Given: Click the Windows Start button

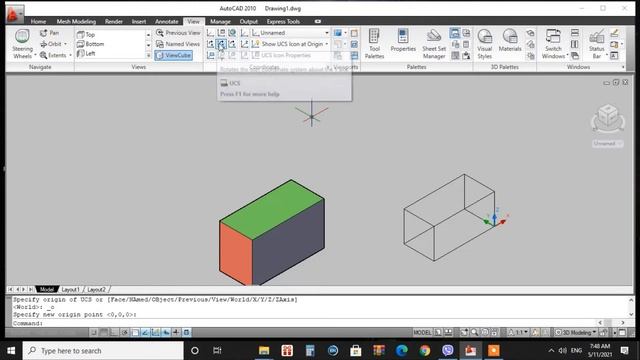Looking at the screenshot, I should point(11,351).
